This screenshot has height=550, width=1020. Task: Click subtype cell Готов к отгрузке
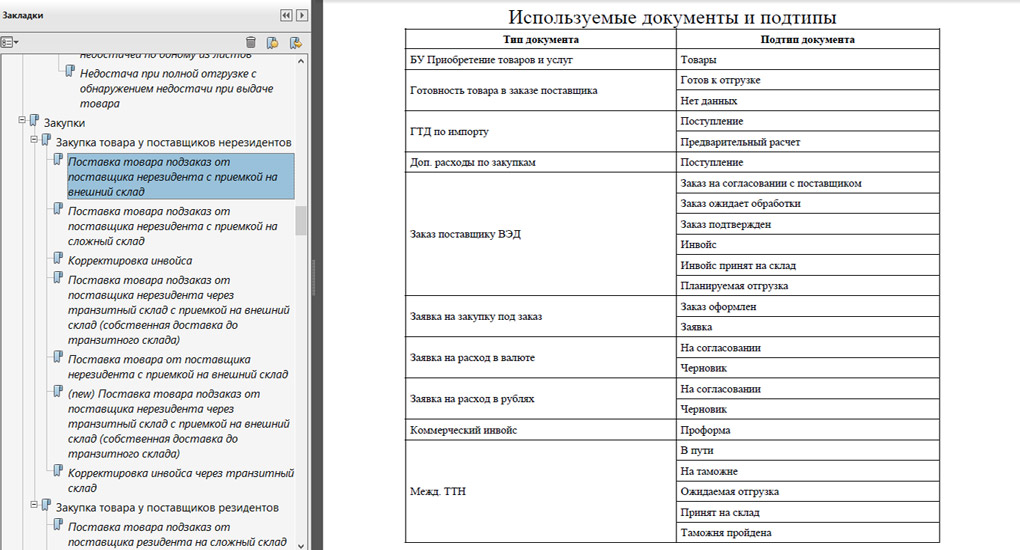pyautogui.click(x=808, y=80)
